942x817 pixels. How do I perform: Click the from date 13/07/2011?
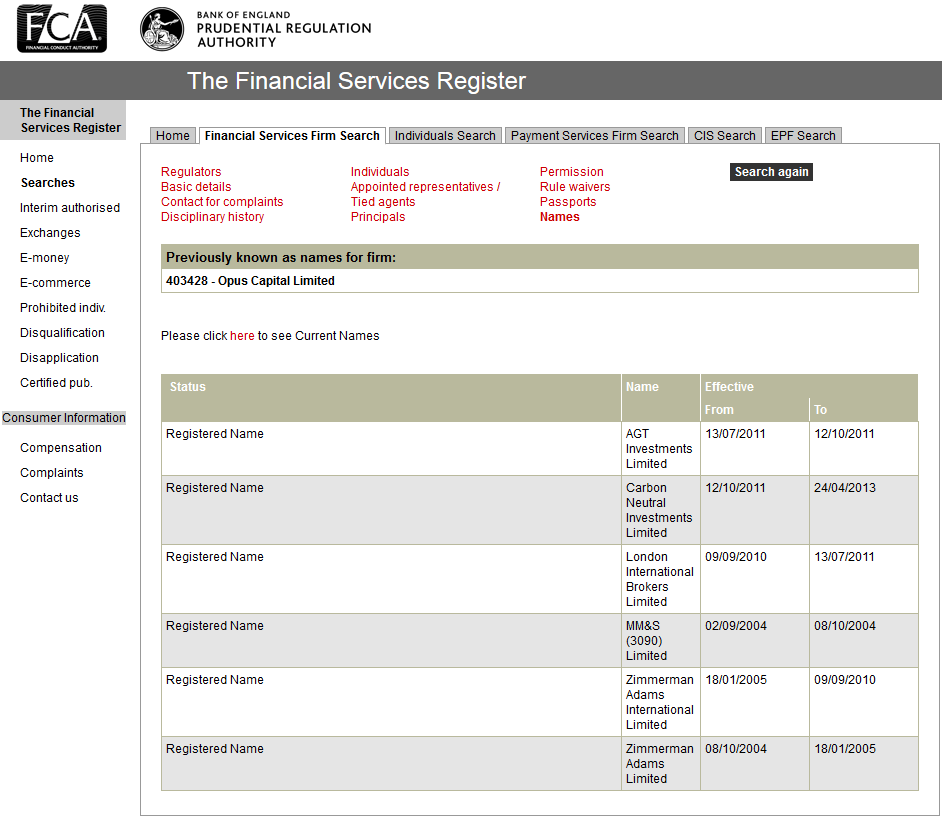tap(735, 434)
